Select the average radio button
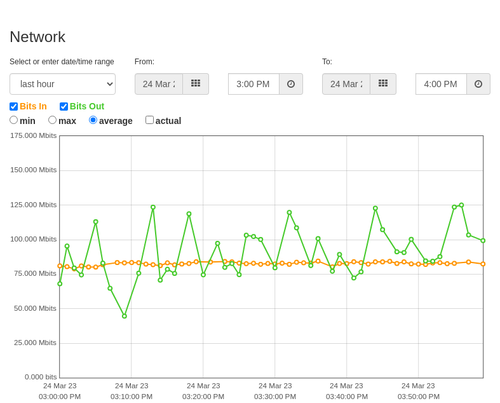 [93, 120]
